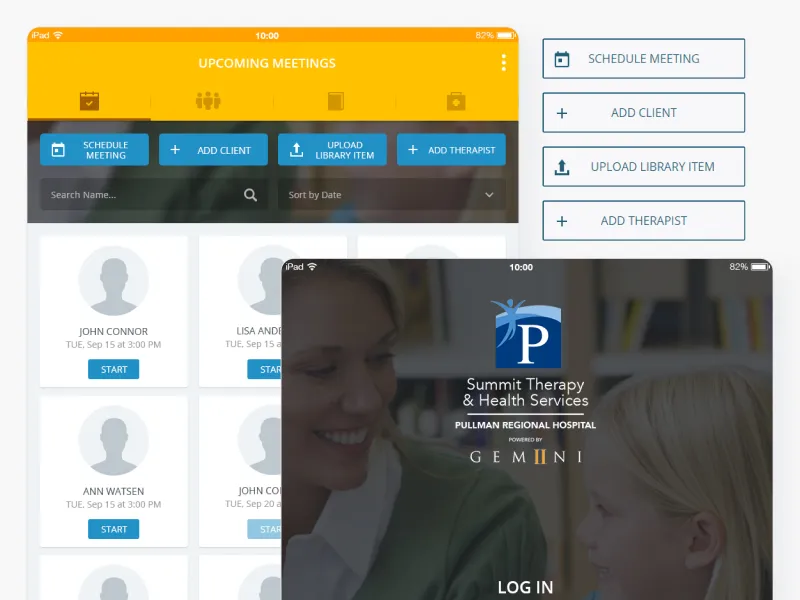Click Upcoming Meetings header title

tap(267, 63)
